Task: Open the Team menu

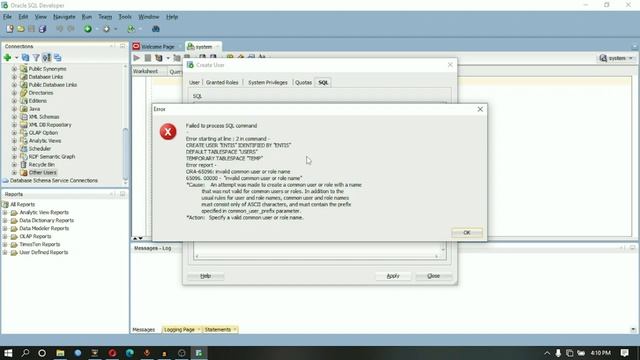Action: pyautogui.click(x=105, y=17)
